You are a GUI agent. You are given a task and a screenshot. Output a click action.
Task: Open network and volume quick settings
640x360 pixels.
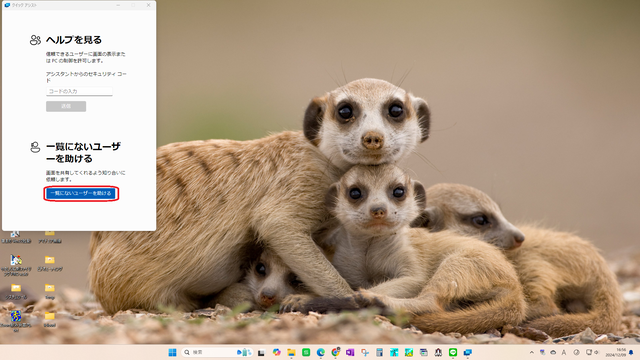[592, 352]
